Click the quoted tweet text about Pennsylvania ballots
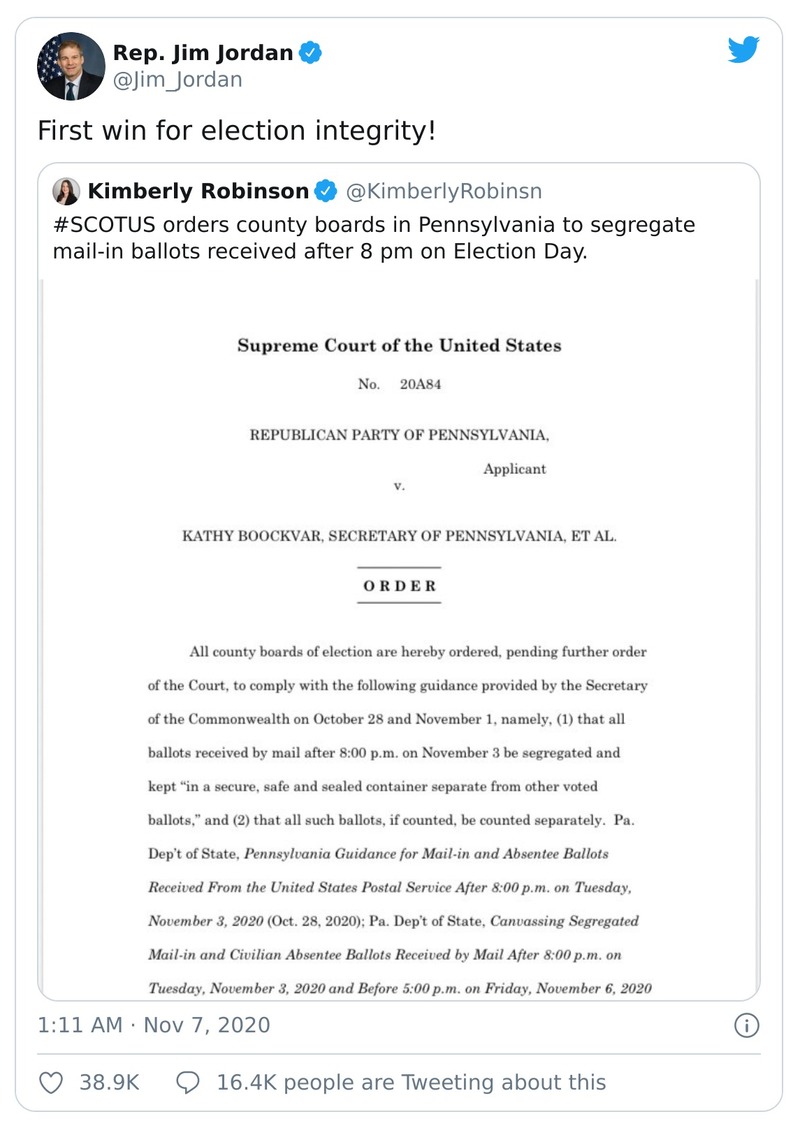The image size is (800, 1135). 374,238
